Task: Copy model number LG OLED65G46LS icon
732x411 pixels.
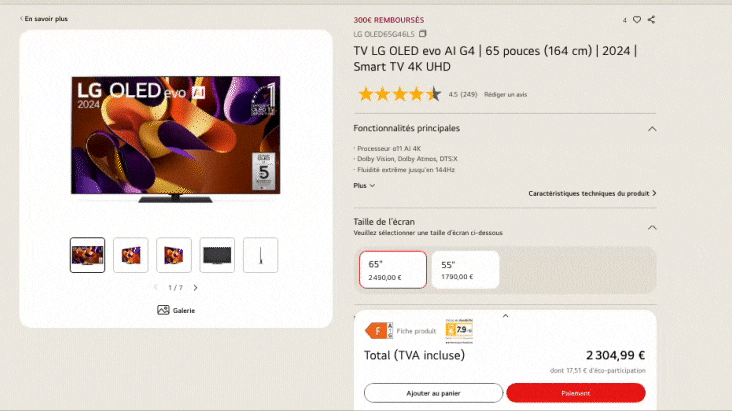Action: (422, 34)
